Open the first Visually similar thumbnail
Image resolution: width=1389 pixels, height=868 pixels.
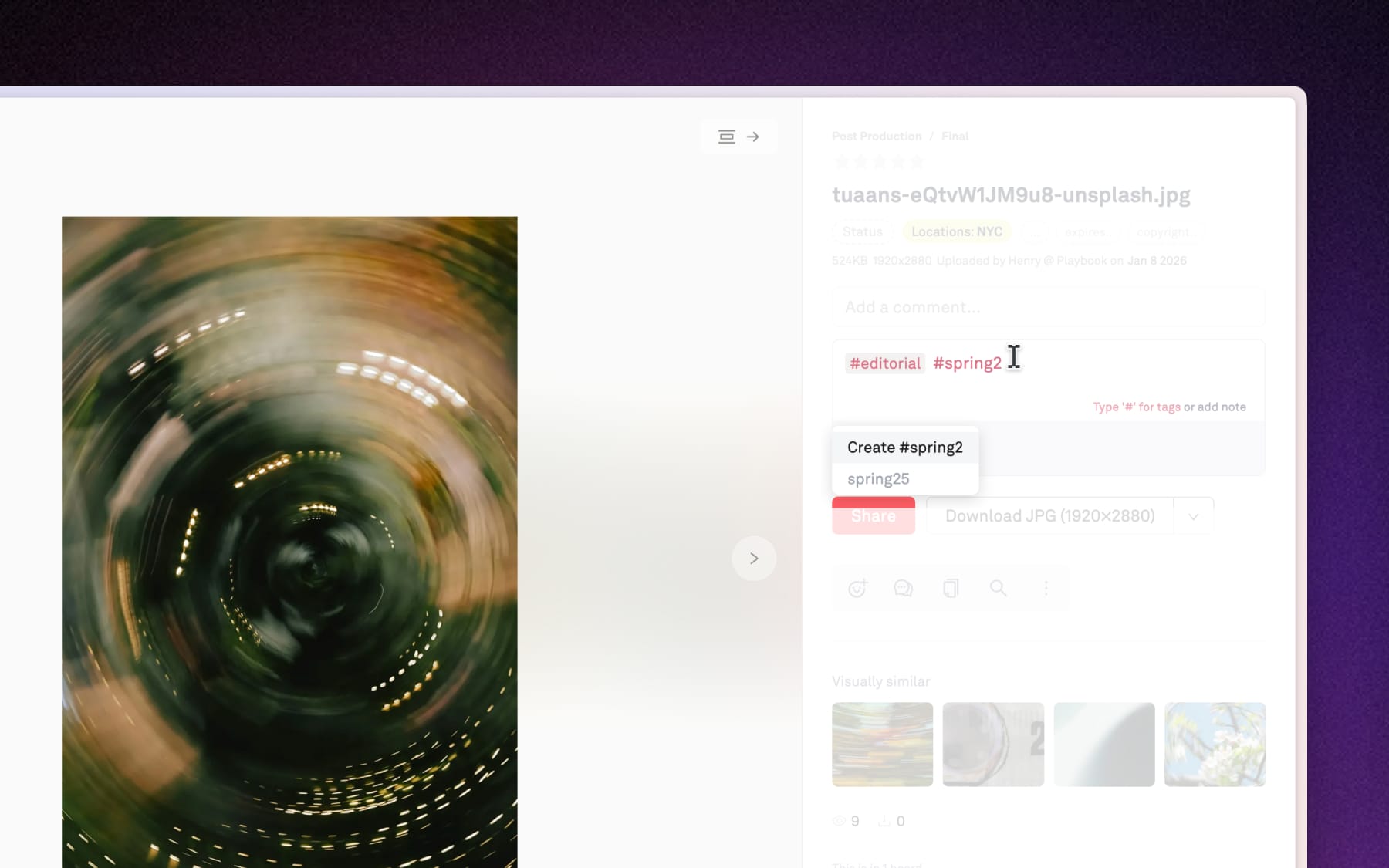pos(881,744)
